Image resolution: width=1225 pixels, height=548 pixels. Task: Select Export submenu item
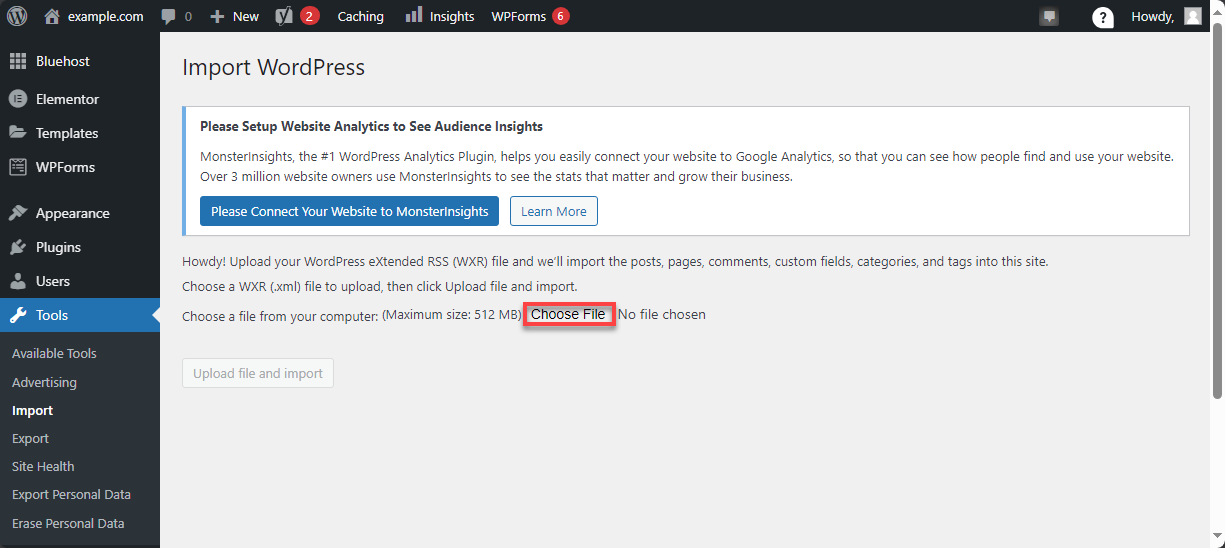pos(30,438)
